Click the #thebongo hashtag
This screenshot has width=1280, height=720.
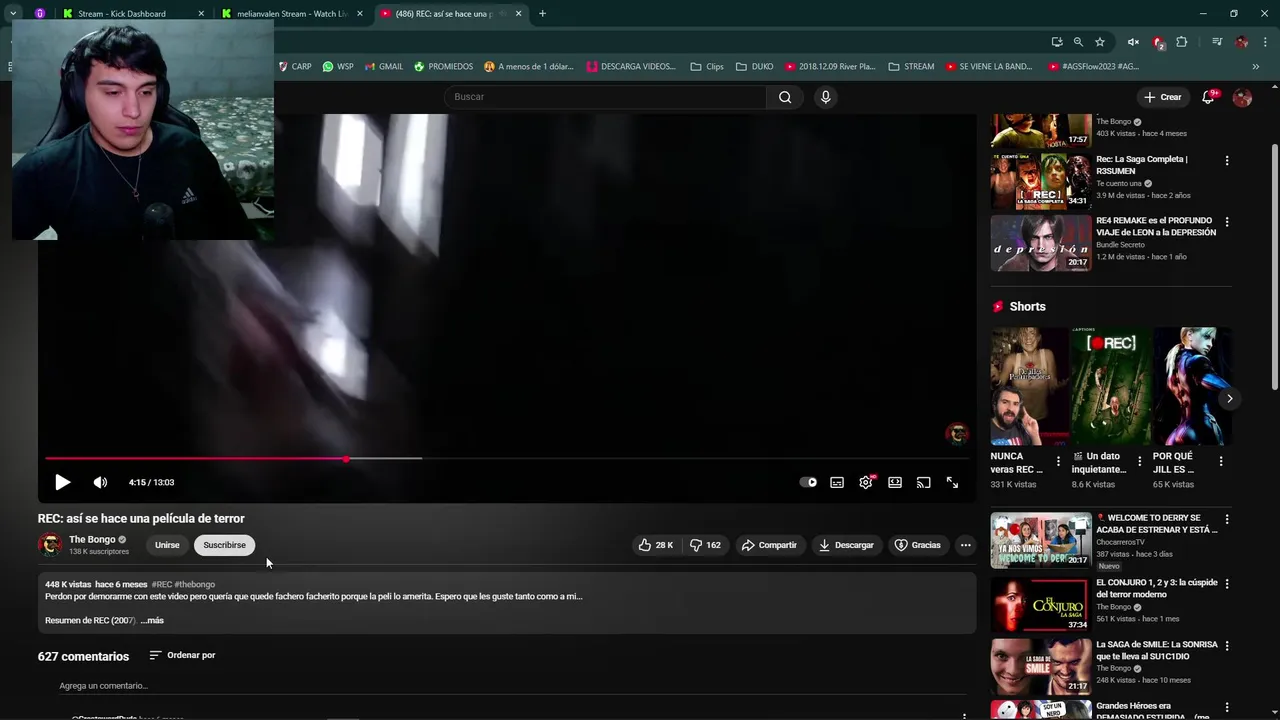(195, 584)
